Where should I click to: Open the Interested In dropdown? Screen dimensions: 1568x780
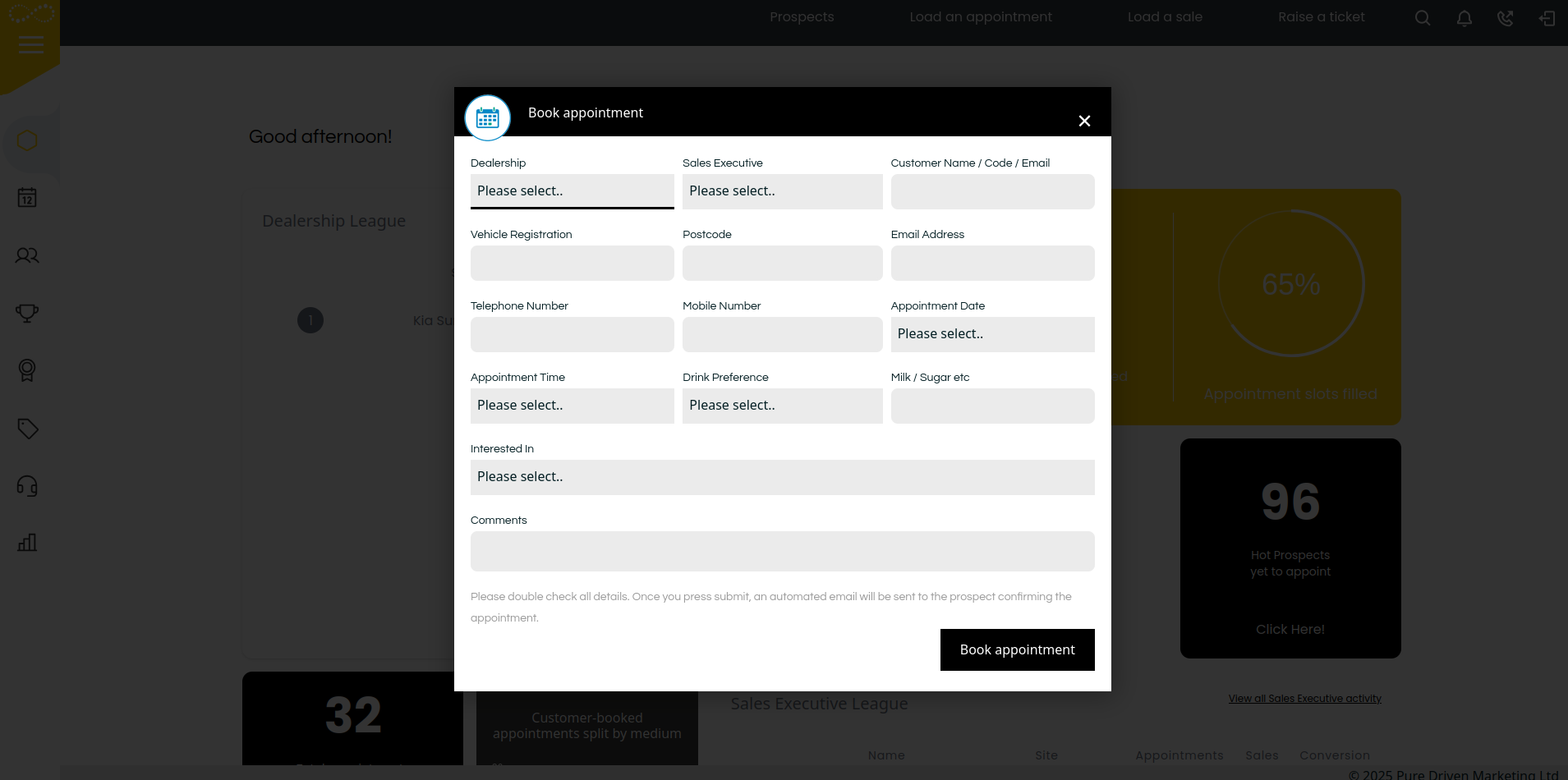pyautogui.click(x=782, y=477)
